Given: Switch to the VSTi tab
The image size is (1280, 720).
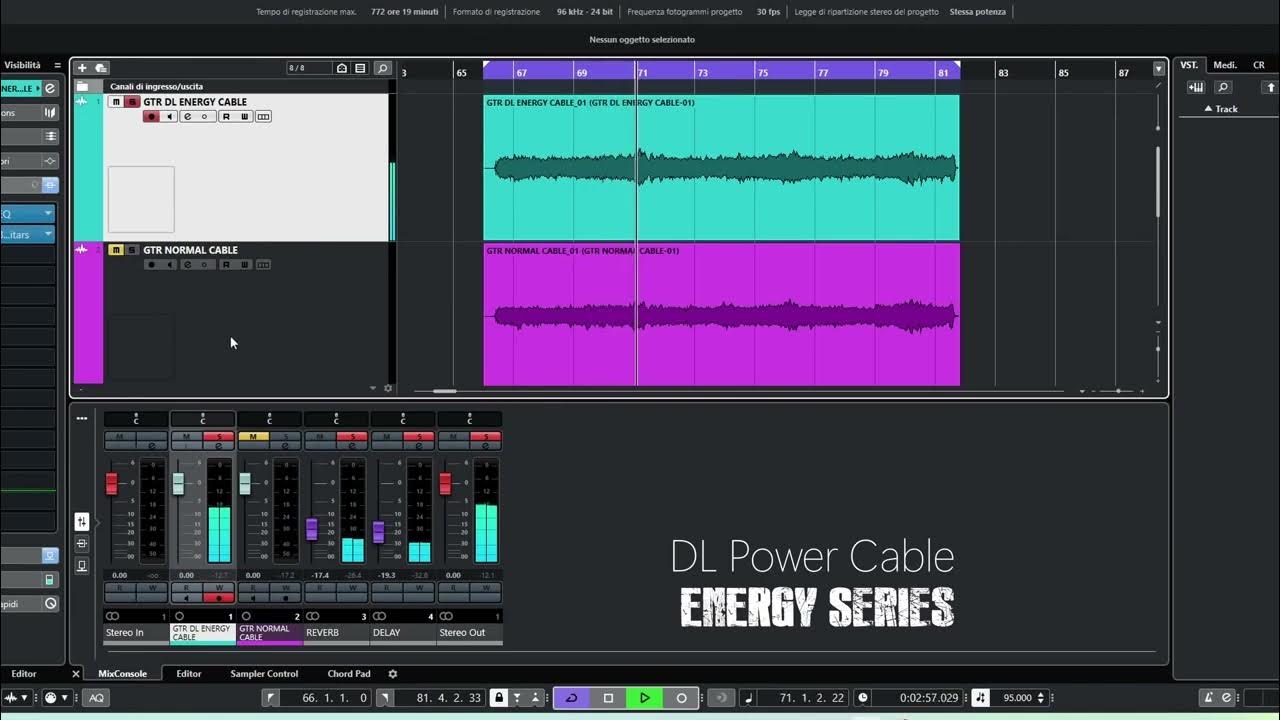Looking at the screenshot, I should point(1189,65).
